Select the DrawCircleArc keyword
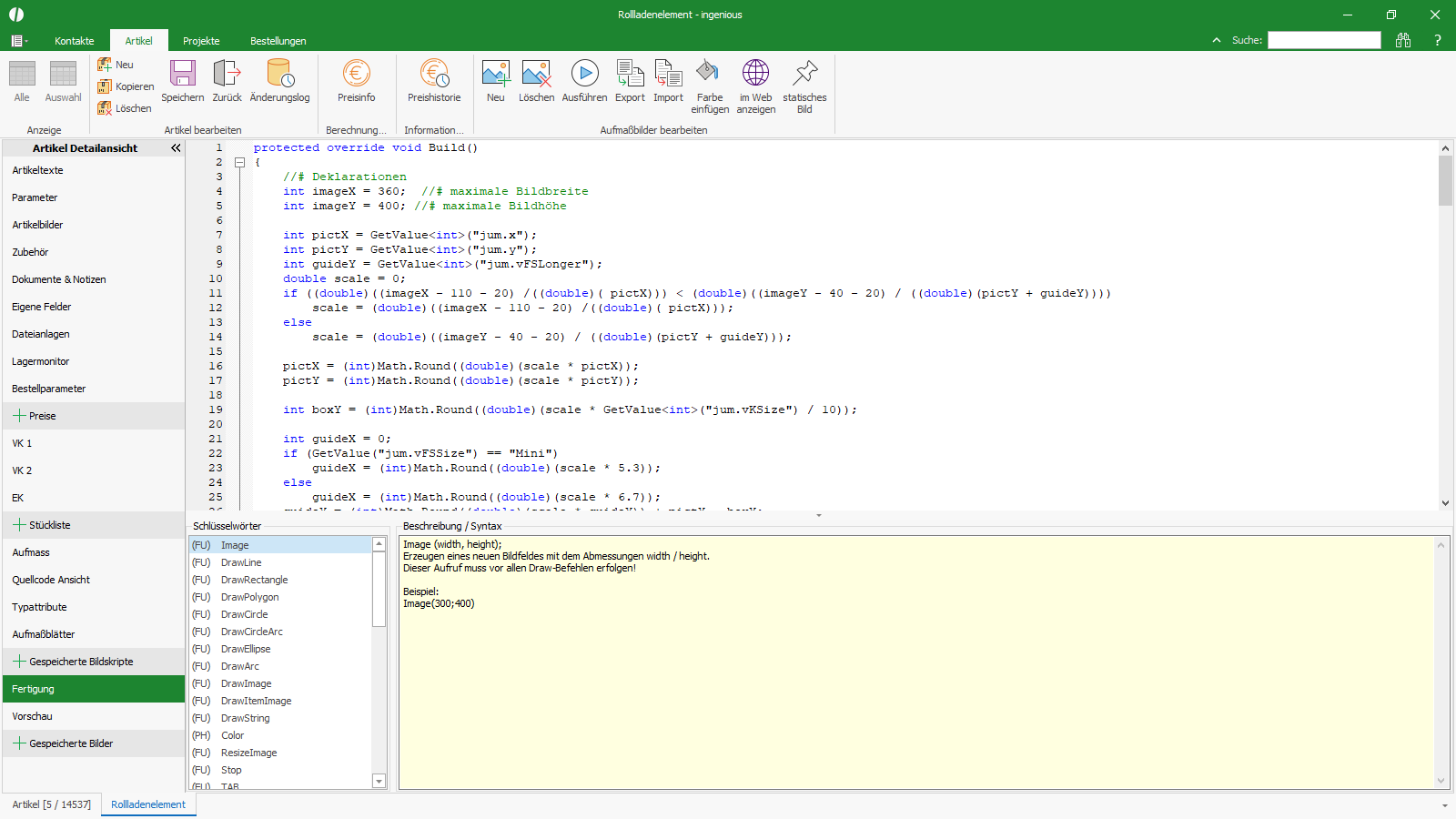The image size is (1456, 819). [x=280, y=632]
